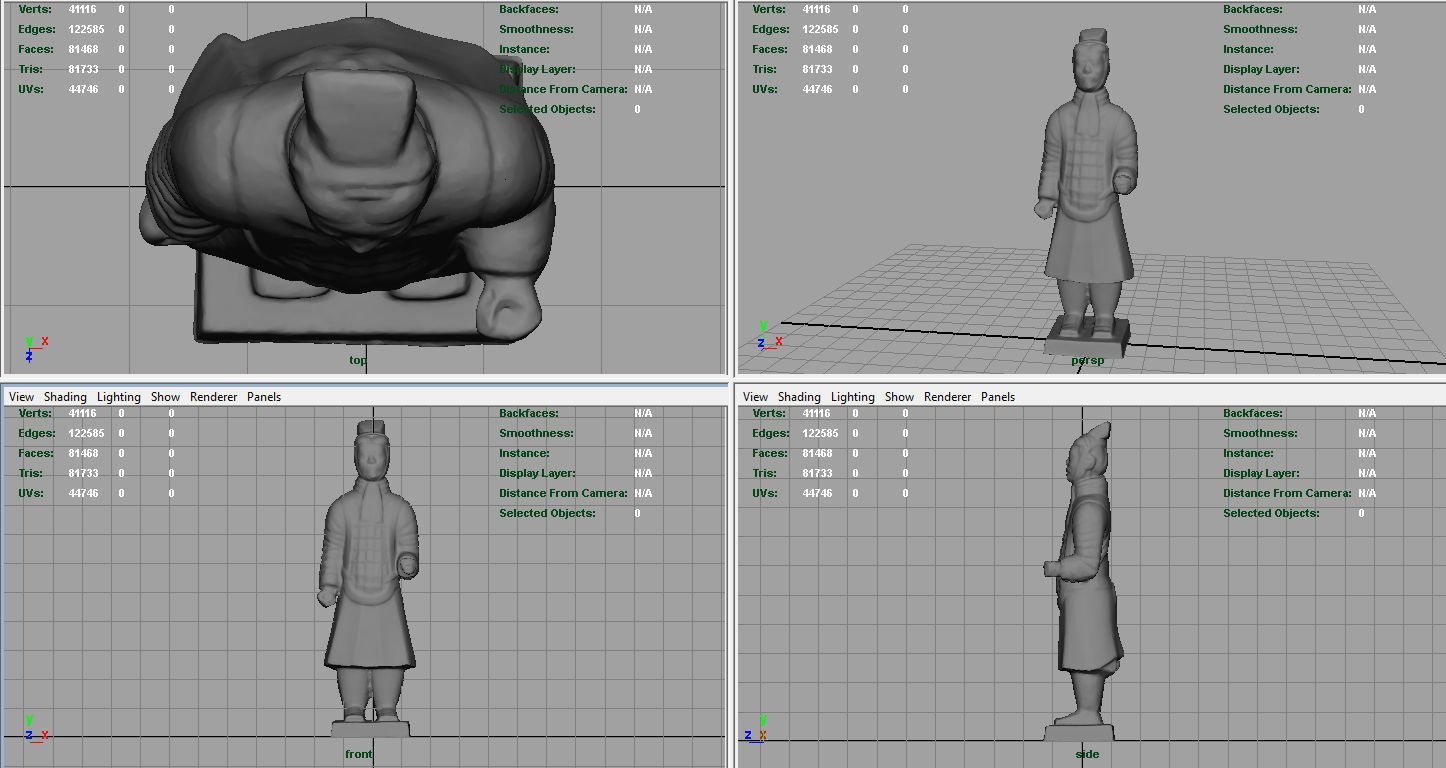Open Panels menu in front viewport panel
Image resolution: width=1446 pixels, height=768 pixels.
tap(264, 397)
